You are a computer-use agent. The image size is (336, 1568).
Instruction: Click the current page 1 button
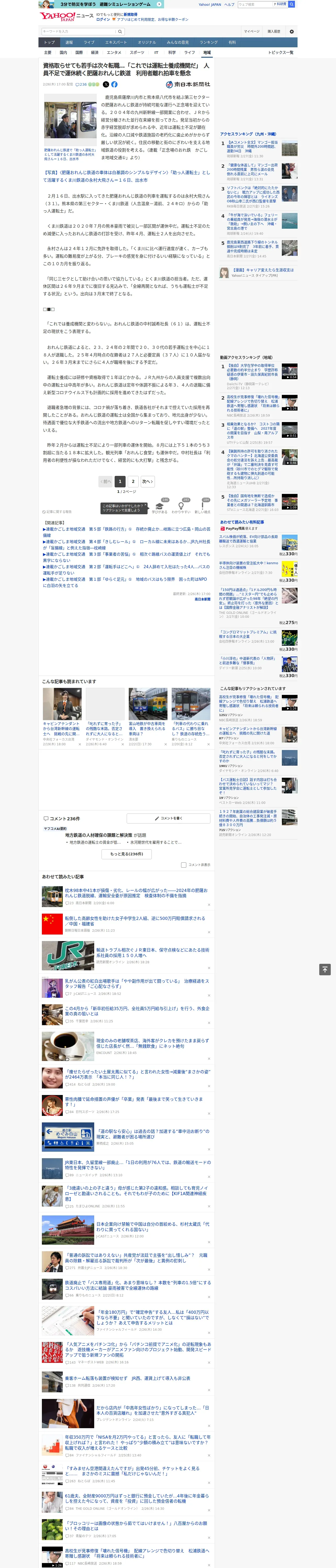click(120, 481)
